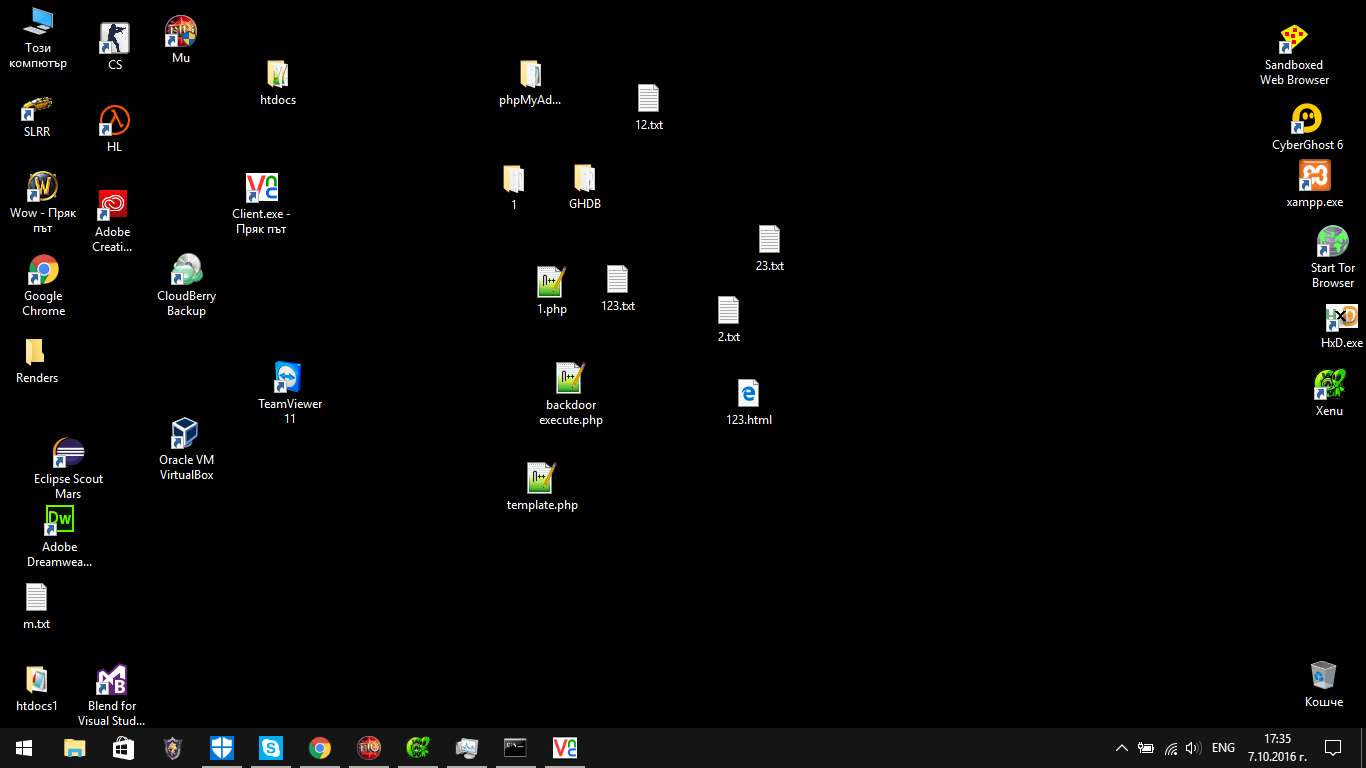Image resolution: width=1366 pixels, height=768 pixels.
Task: Switch to the Command Prompt taskbar window
Action: click(x=515, y=748)
